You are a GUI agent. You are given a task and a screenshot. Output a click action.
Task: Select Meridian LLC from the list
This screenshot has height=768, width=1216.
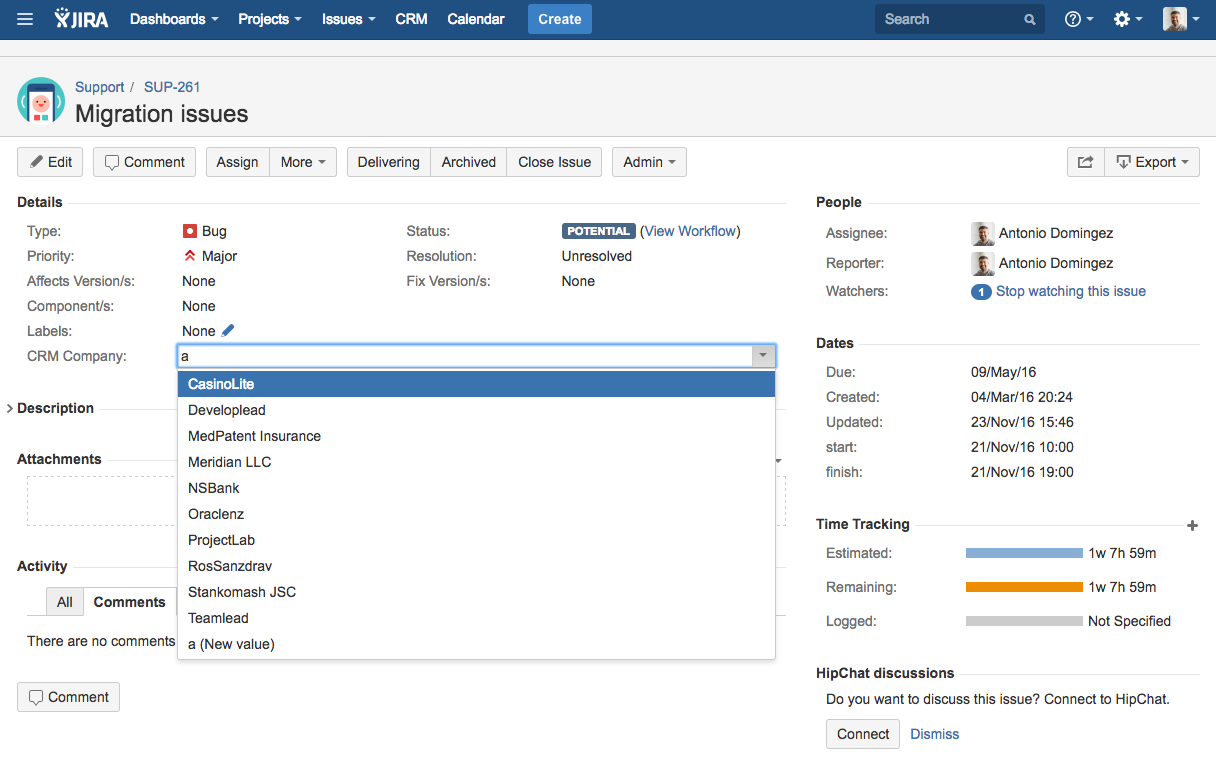(229, 462)
